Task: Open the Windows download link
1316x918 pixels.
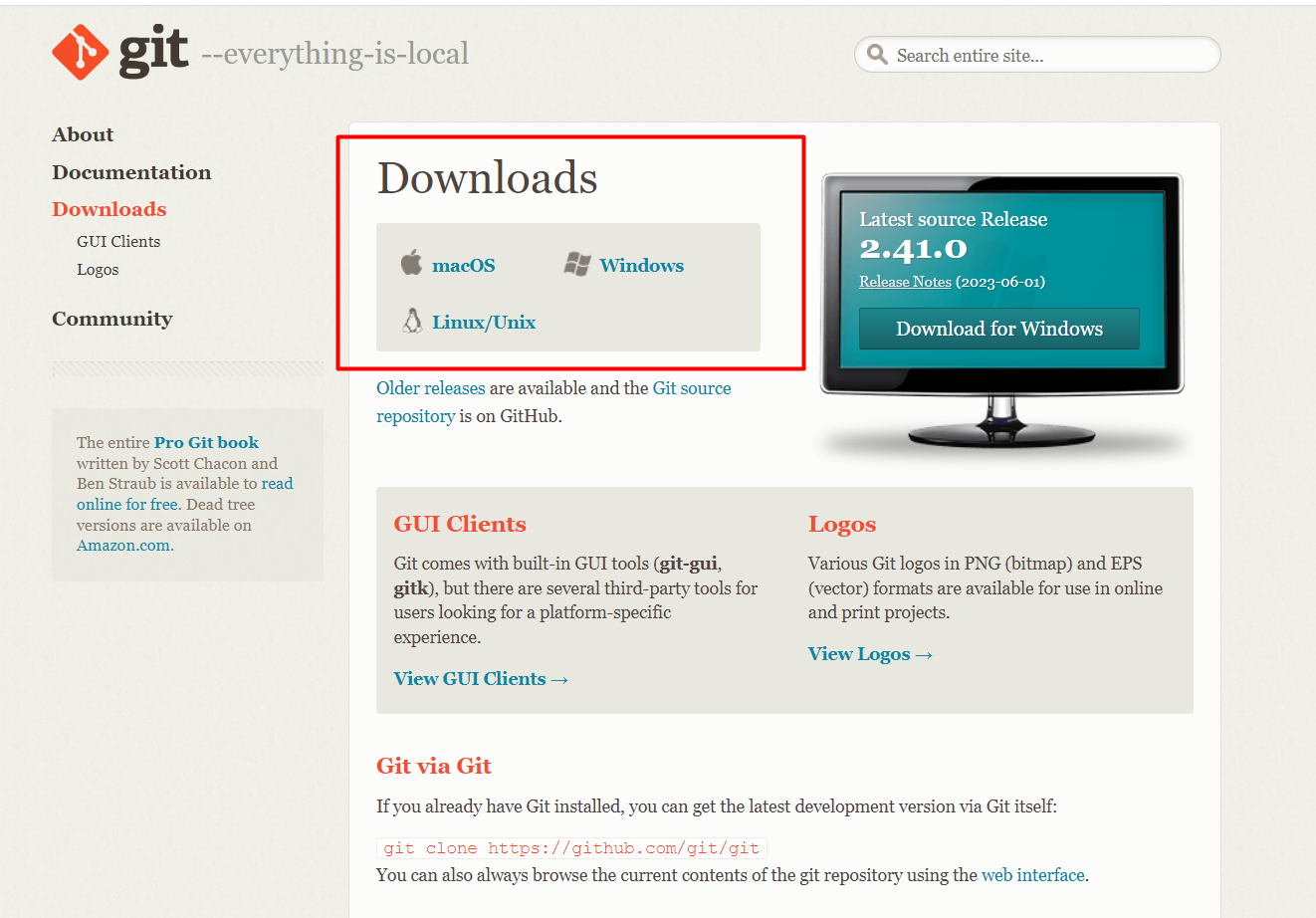Action: 642,265
